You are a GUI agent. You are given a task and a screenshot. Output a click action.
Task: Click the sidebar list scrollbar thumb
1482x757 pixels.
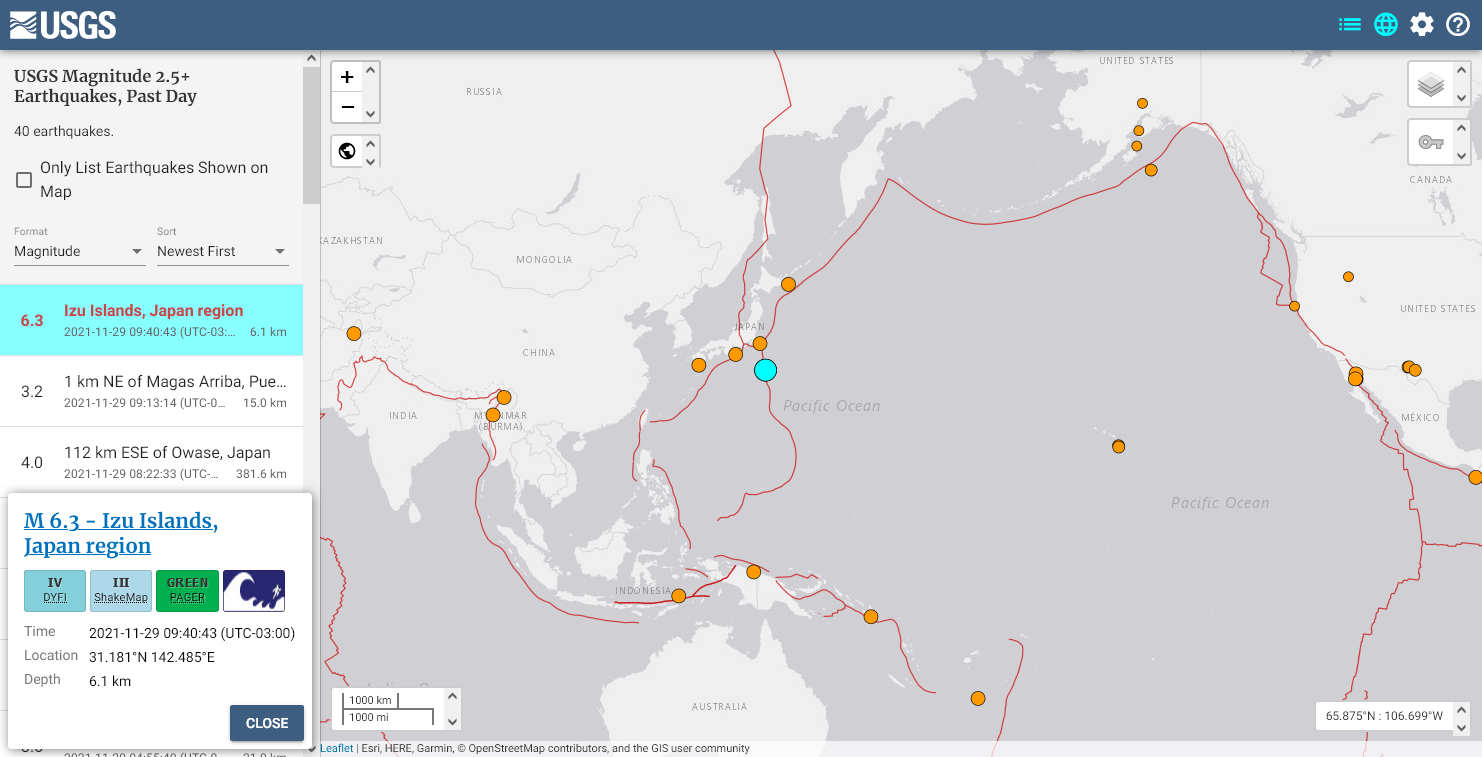(x=311, y=135)
